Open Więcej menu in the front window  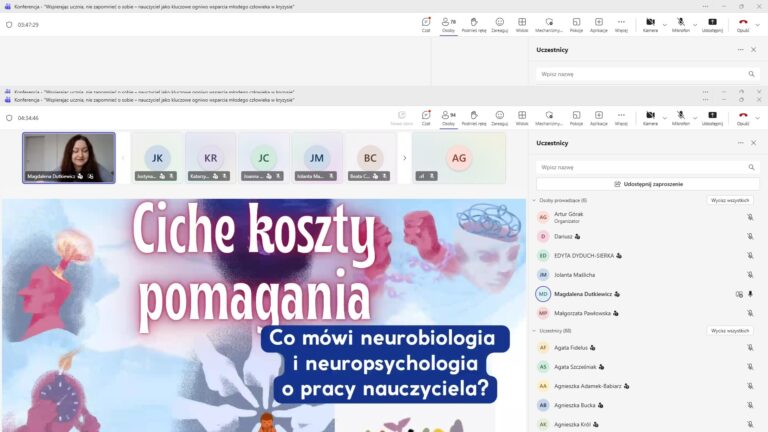[x=621, y=118]
